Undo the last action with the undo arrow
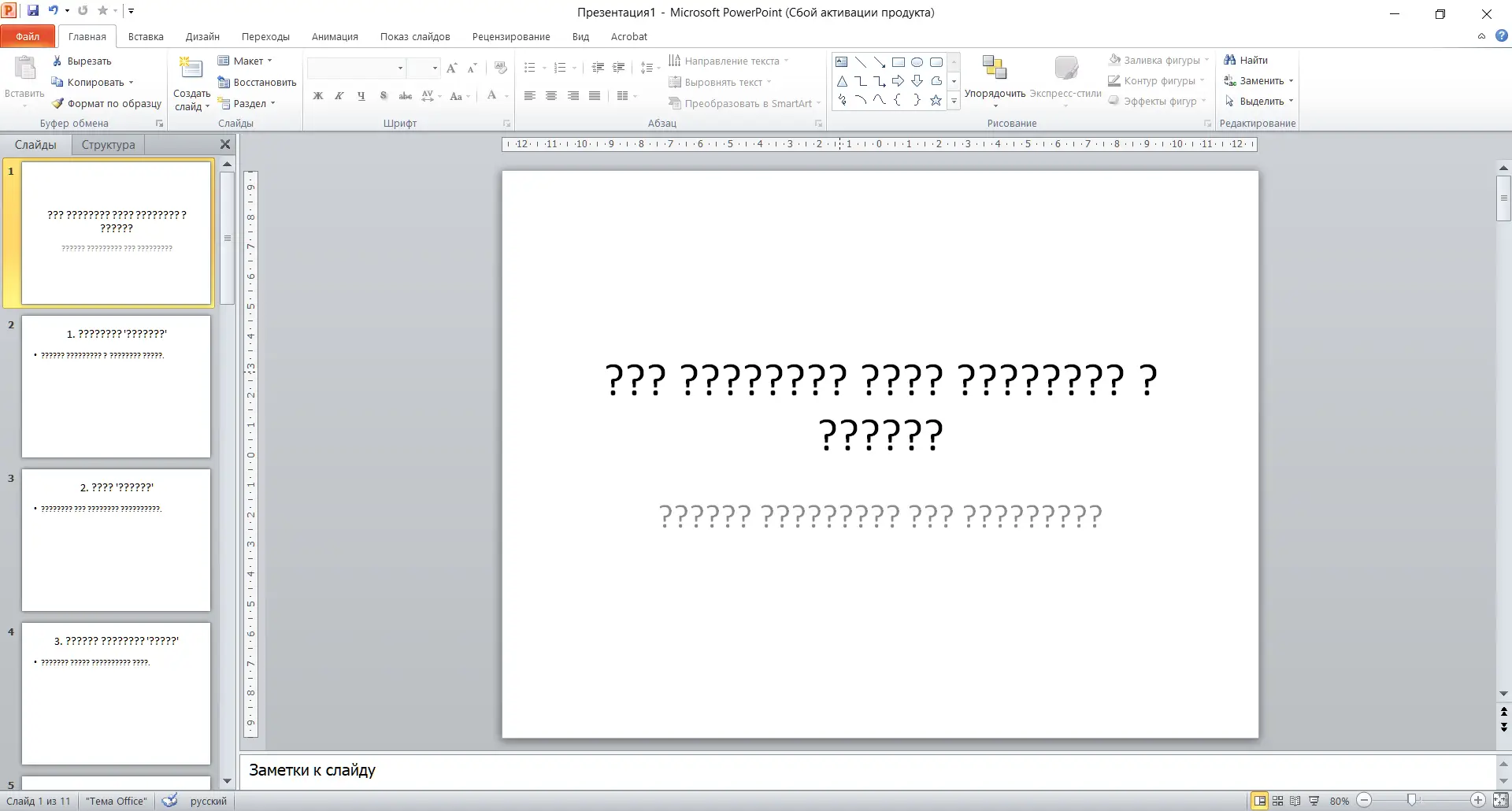 tap(54, 11)
